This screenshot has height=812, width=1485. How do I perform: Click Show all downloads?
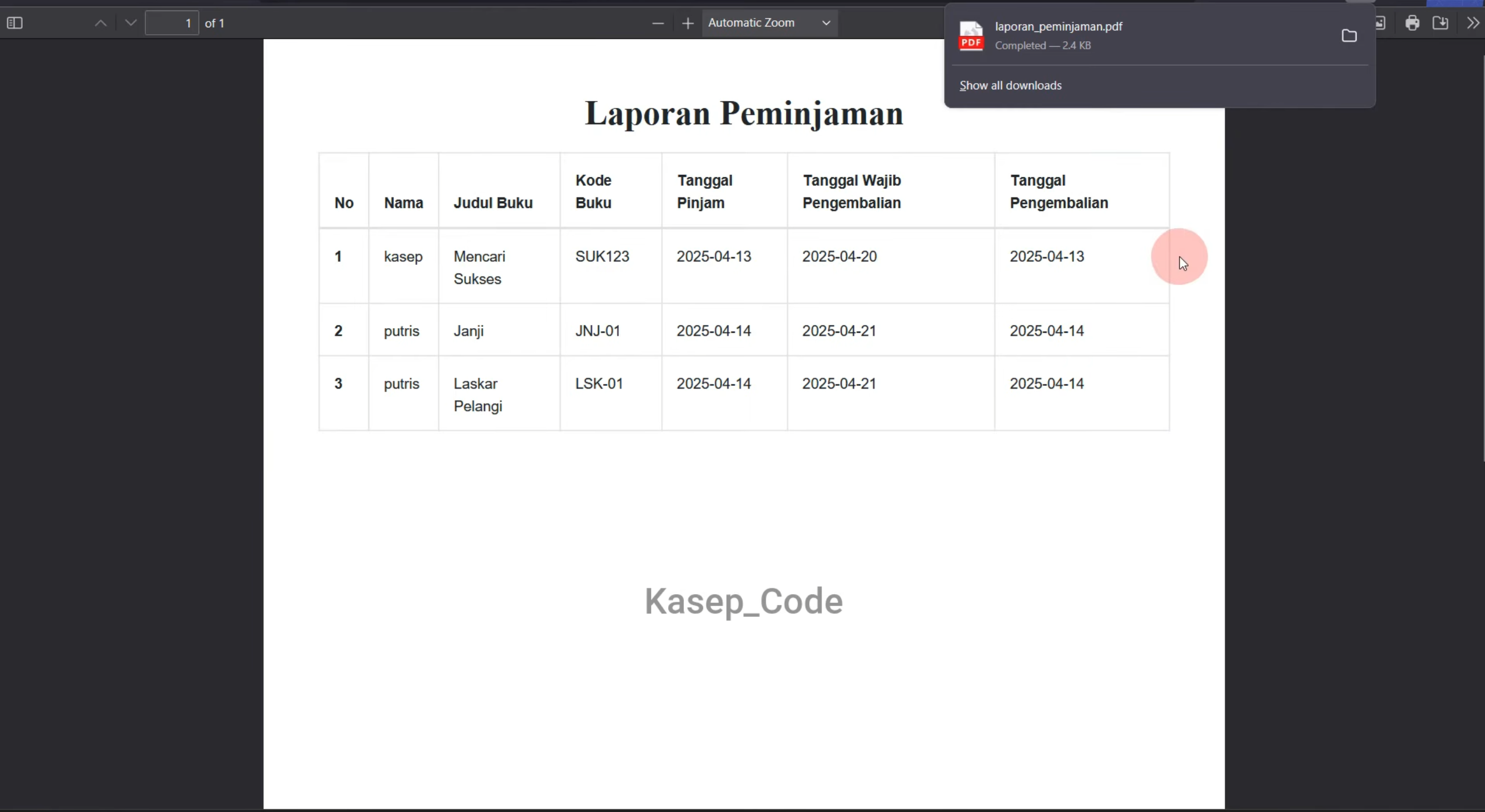click(x=1010, y=85)
